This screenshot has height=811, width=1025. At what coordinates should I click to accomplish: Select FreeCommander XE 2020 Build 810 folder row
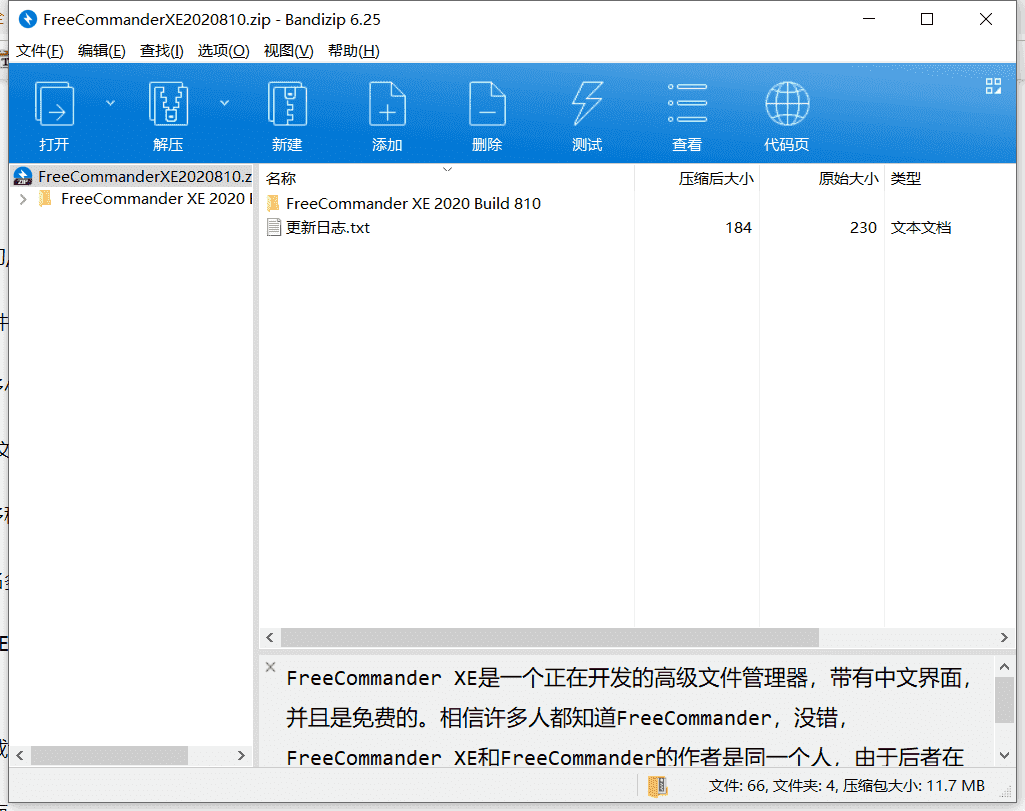[413, 203]
